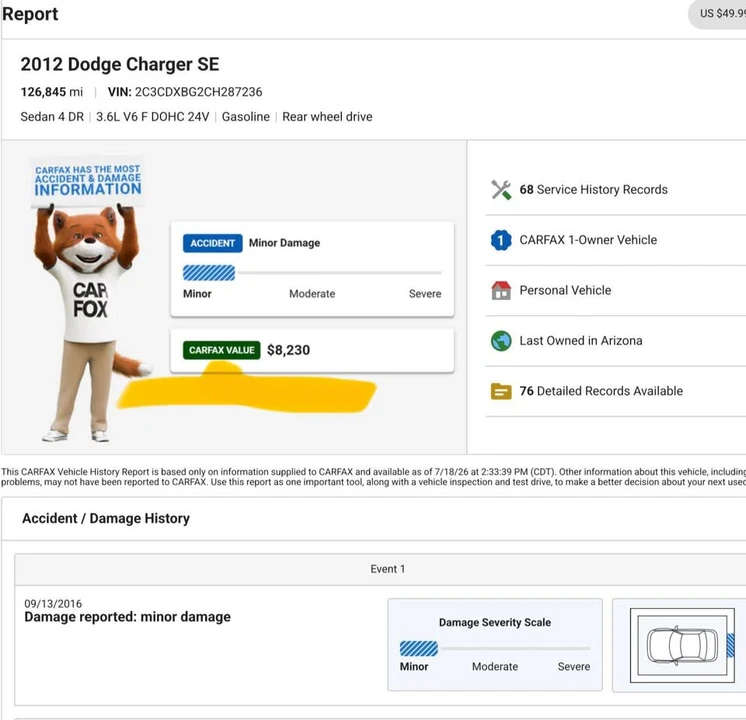Screen dimensions: 746x720
Task: Click the 126,845 mi mileage text
Action: (x=51, y=92)
